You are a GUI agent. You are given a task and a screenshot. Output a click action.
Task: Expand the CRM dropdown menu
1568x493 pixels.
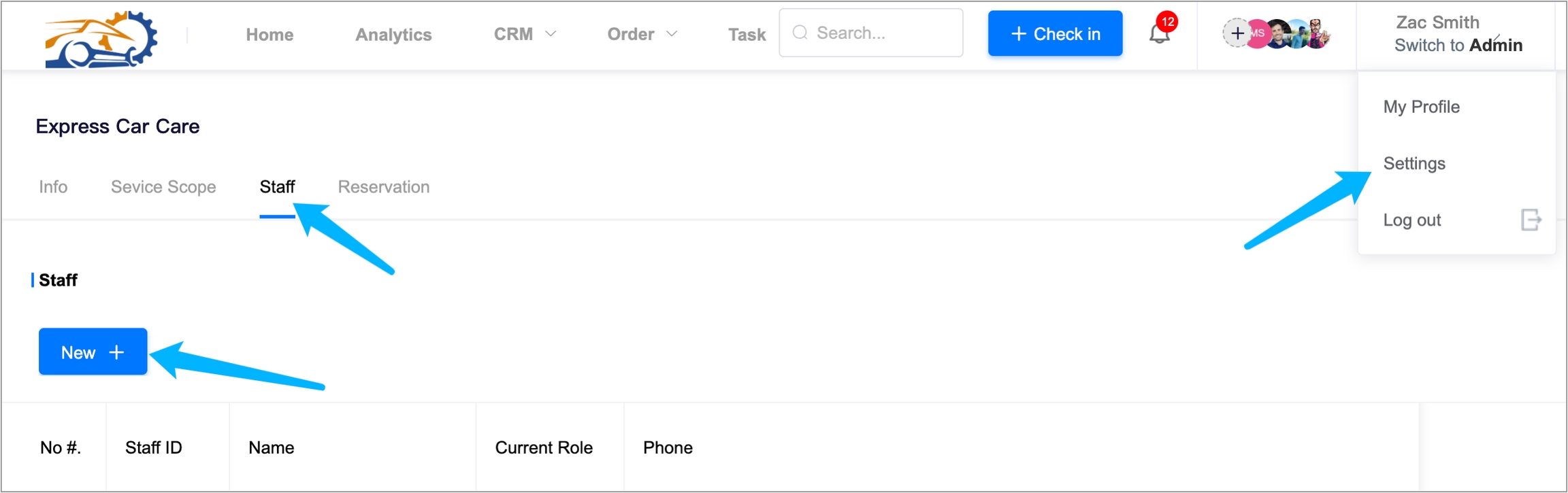click(x=525, y=34)
